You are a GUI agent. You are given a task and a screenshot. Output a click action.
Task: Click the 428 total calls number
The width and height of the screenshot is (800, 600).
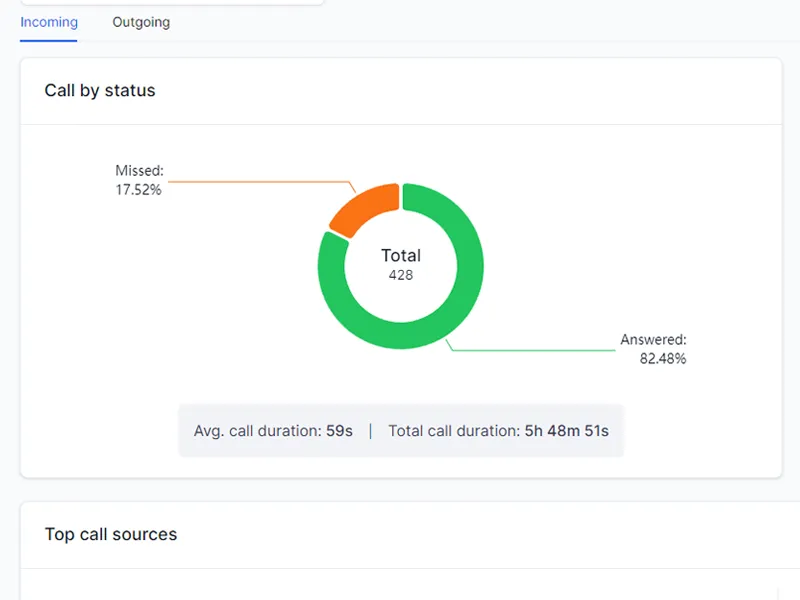tap(401, 275)
